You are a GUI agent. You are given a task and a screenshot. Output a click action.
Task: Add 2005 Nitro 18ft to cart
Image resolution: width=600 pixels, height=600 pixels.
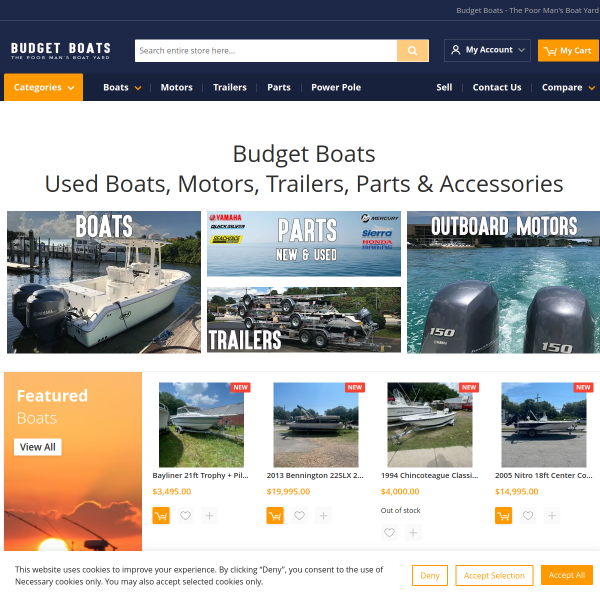click(504, 515)
